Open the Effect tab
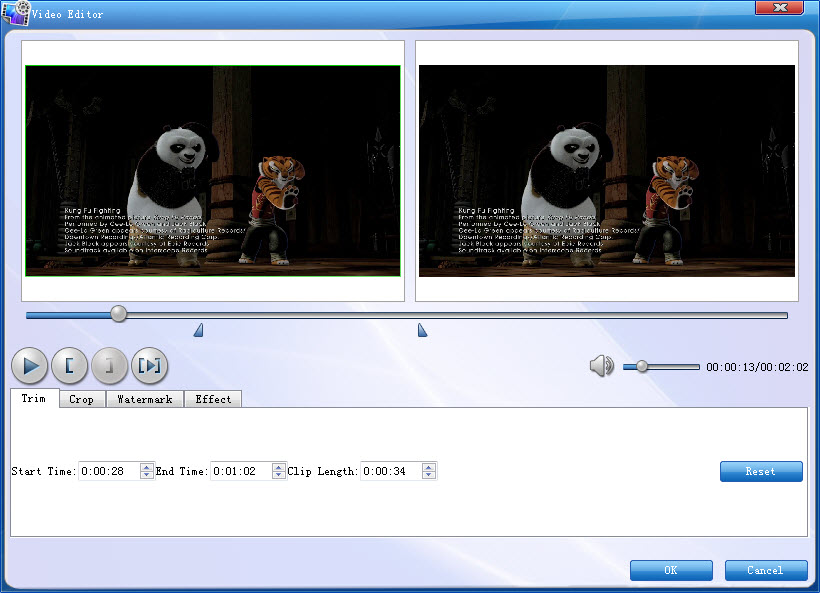The image size is (820, 593). (213, 399)
